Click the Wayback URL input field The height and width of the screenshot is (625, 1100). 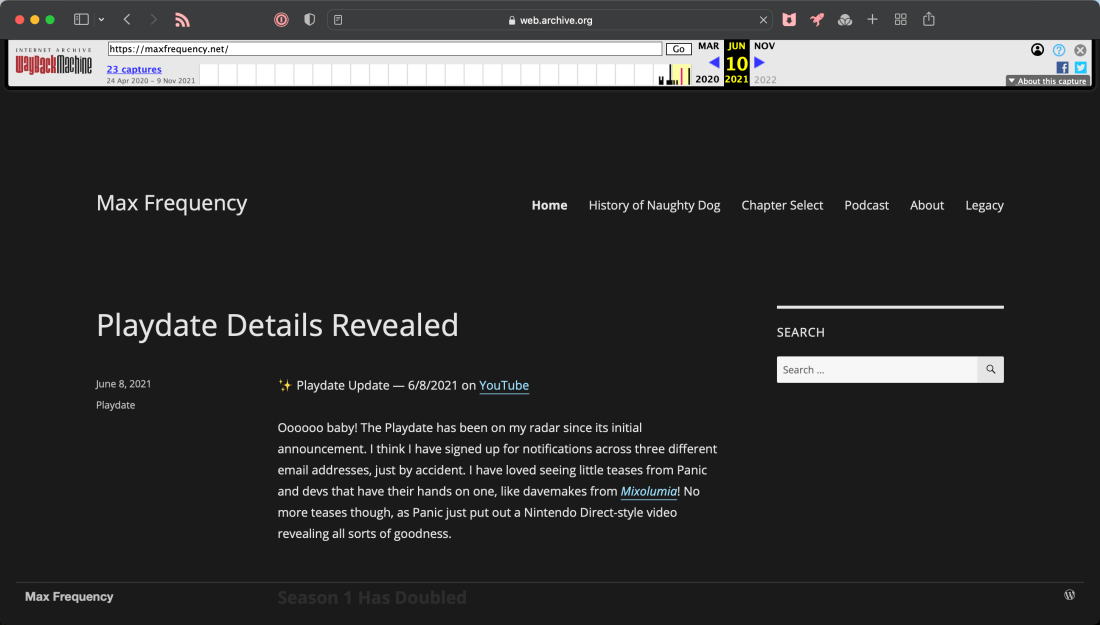(x=385, y=49)
